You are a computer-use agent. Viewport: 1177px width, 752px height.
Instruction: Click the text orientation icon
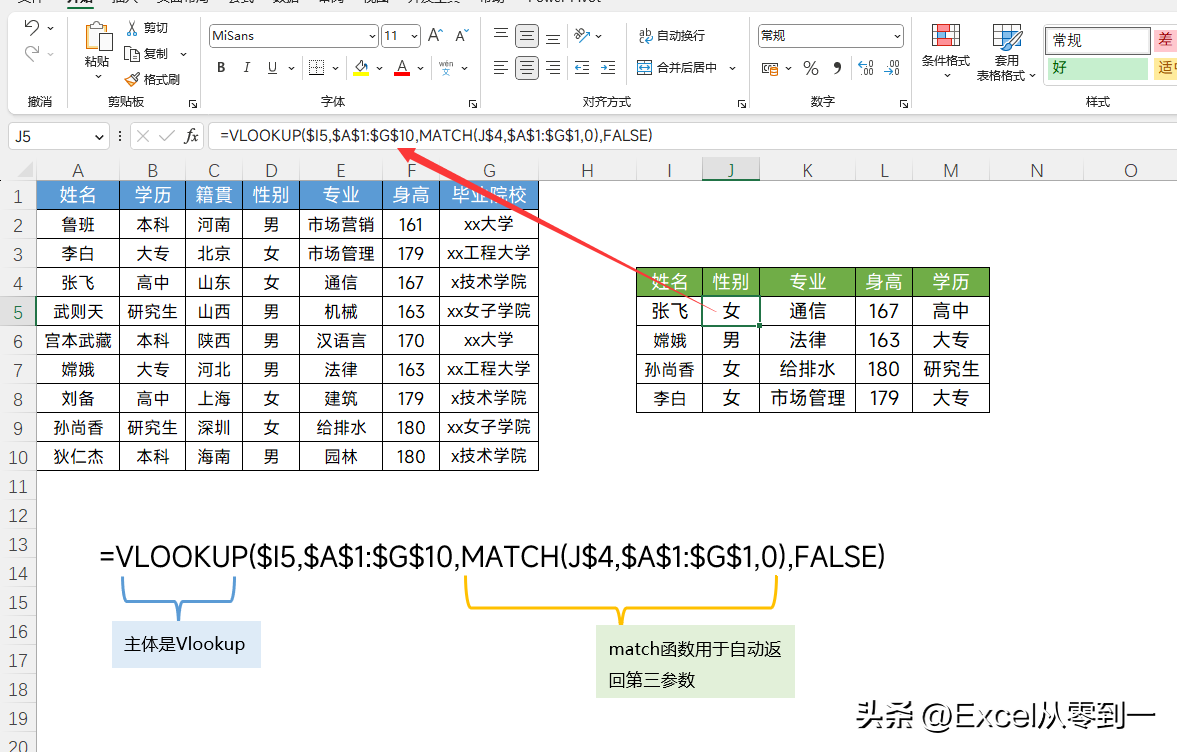tap(582, 35)
